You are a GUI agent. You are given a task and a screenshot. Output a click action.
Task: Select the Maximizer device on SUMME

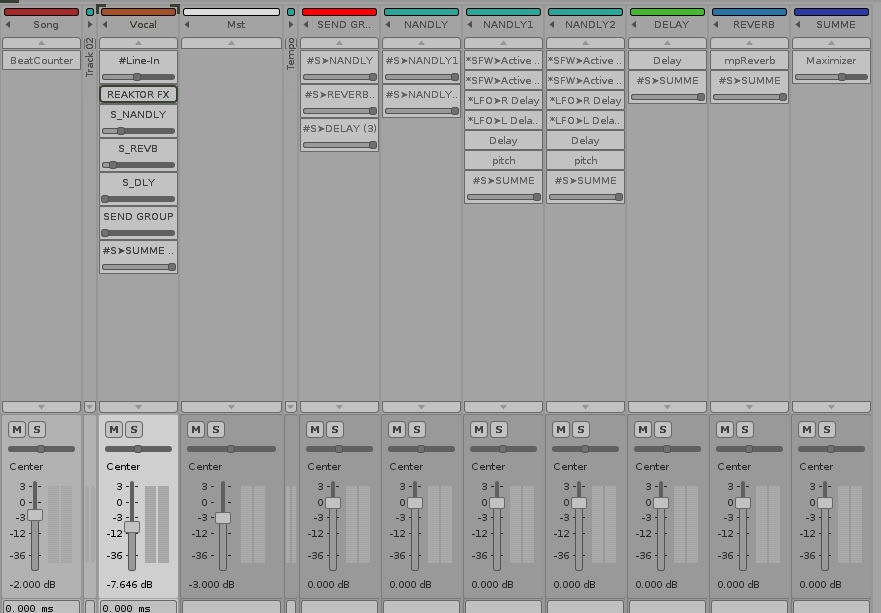click(831, 61)
